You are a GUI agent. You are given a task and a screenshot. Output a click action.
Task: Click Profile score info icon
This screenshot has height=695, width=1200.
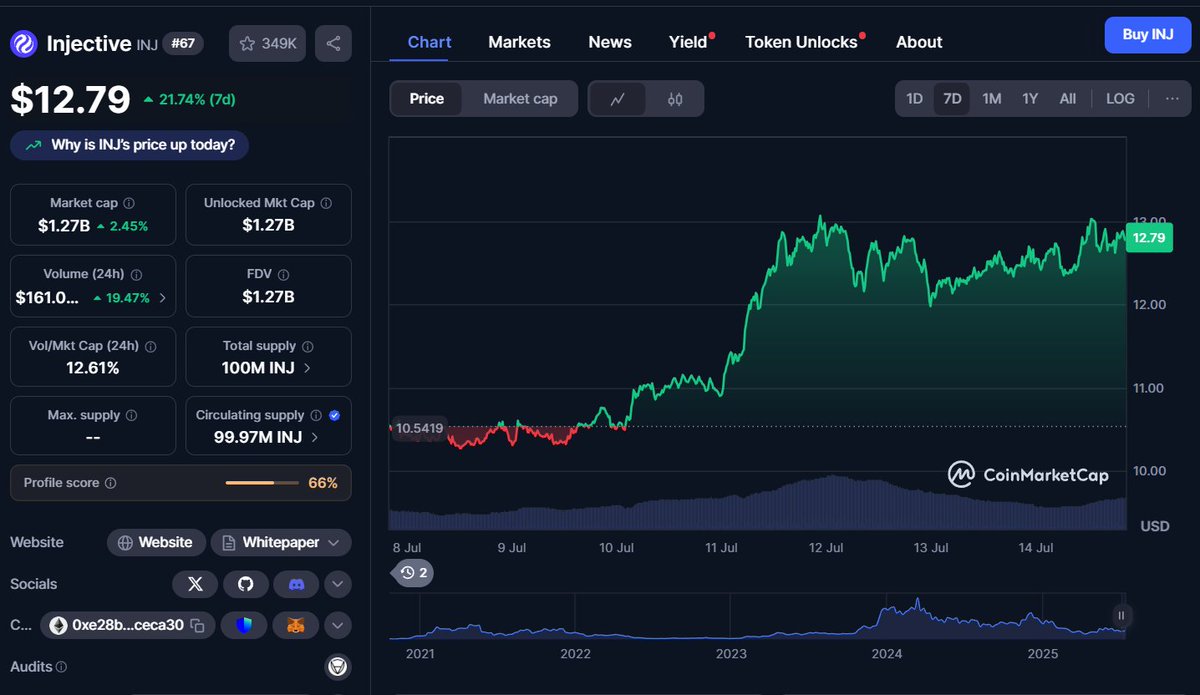[x=110, y=483]
